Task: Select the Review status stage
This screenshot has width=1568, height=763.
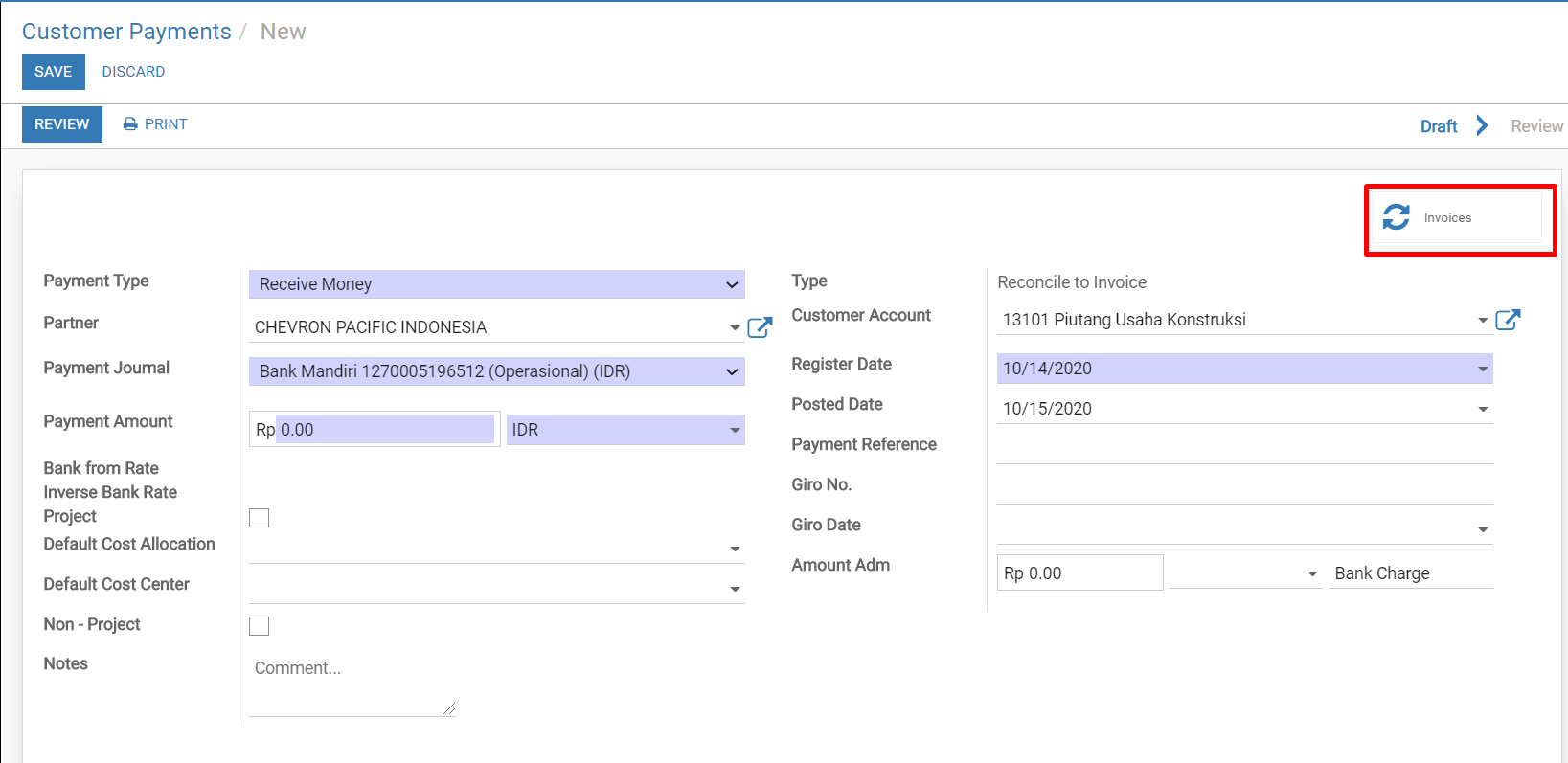Action: [1536, 126]
